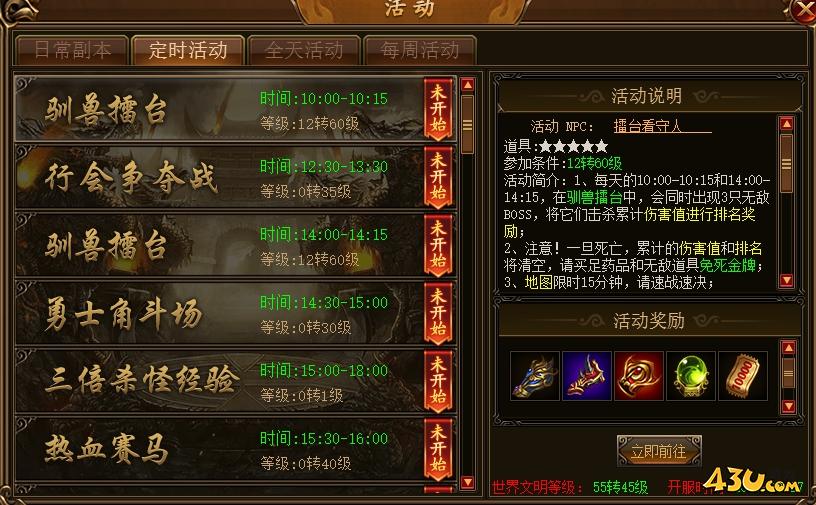Click the 10000 ticket reward icon

(x=743, y=375)
